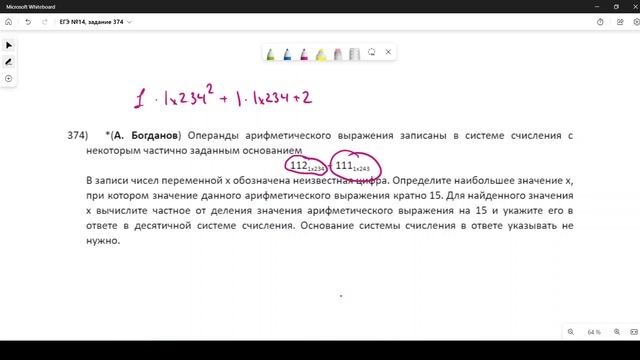
Task: Click the number 112 in expression
Action: click(299, 165)
